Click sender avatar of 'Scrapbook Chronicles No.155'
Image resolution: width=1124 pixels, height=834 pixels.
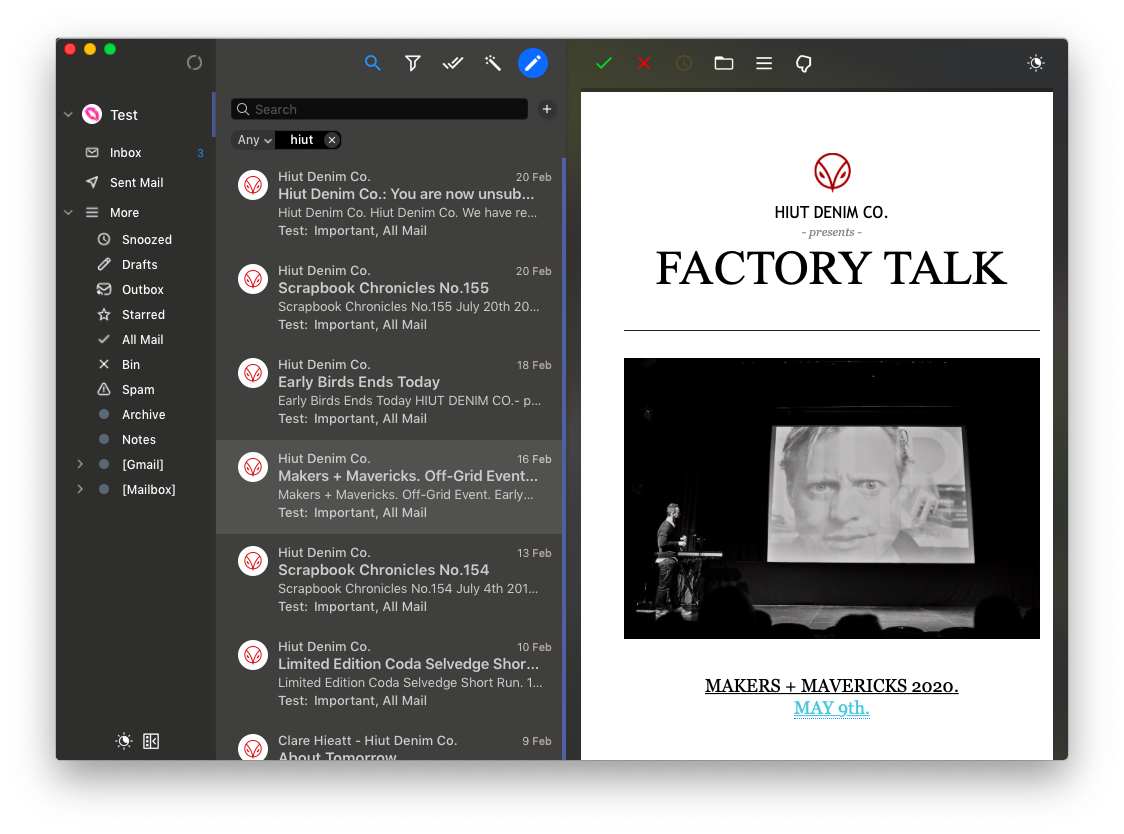click(x=253, y=280)
